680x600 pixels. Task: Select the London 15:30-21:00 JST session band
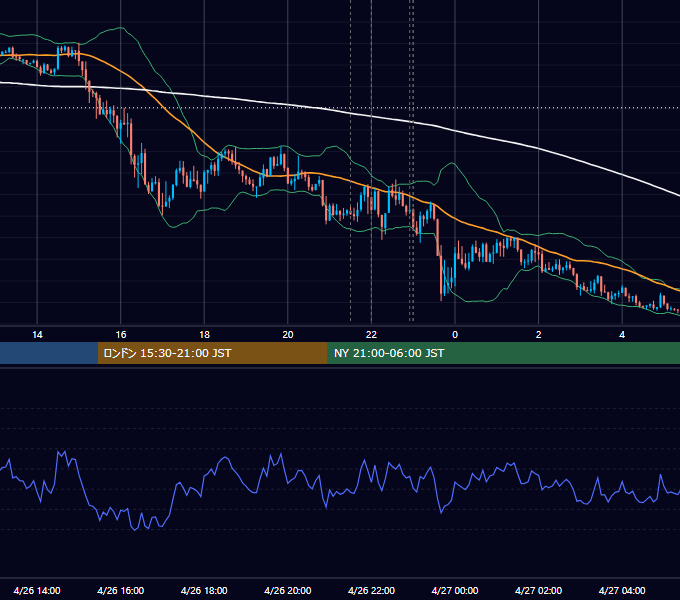pyautogui.click(x=212, y=353)
